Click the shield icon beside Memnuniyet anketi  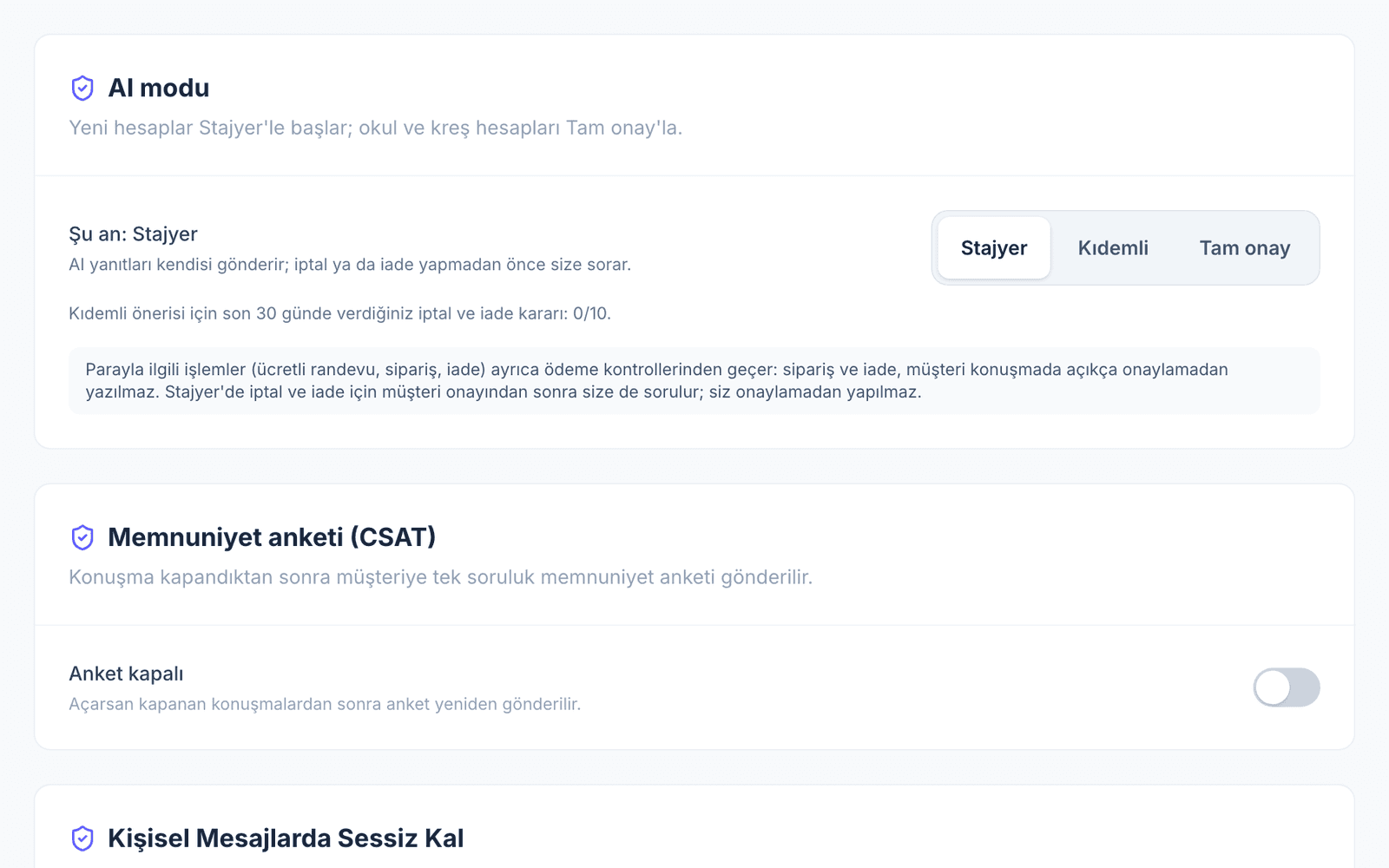[x=82, y=537]
